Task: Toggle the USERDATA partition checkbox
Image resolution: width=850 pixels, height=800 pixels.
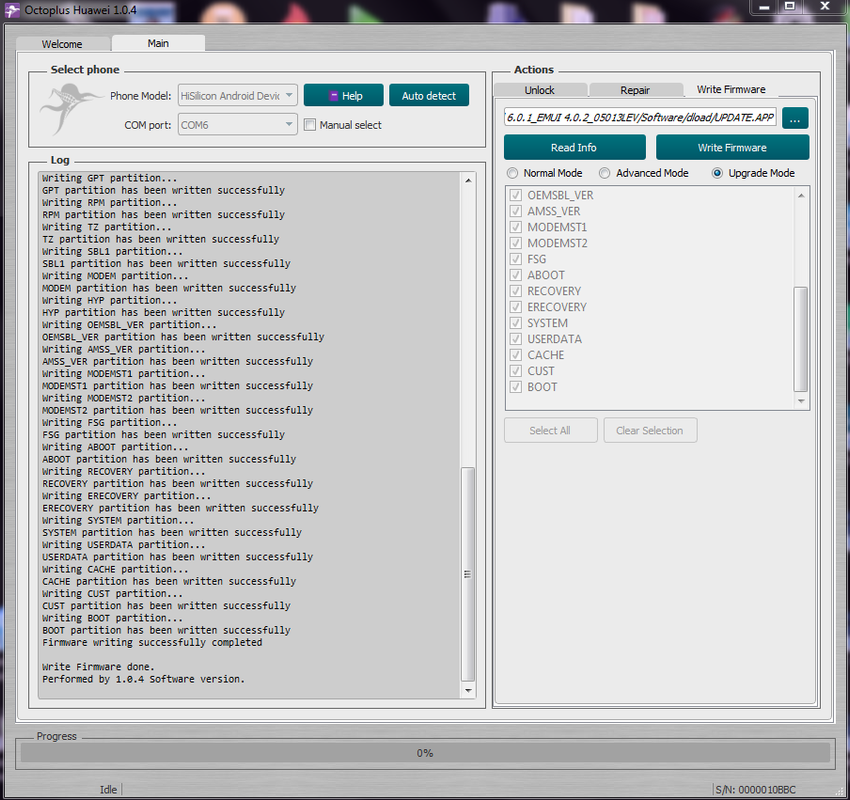Action: tap(516, 339)
